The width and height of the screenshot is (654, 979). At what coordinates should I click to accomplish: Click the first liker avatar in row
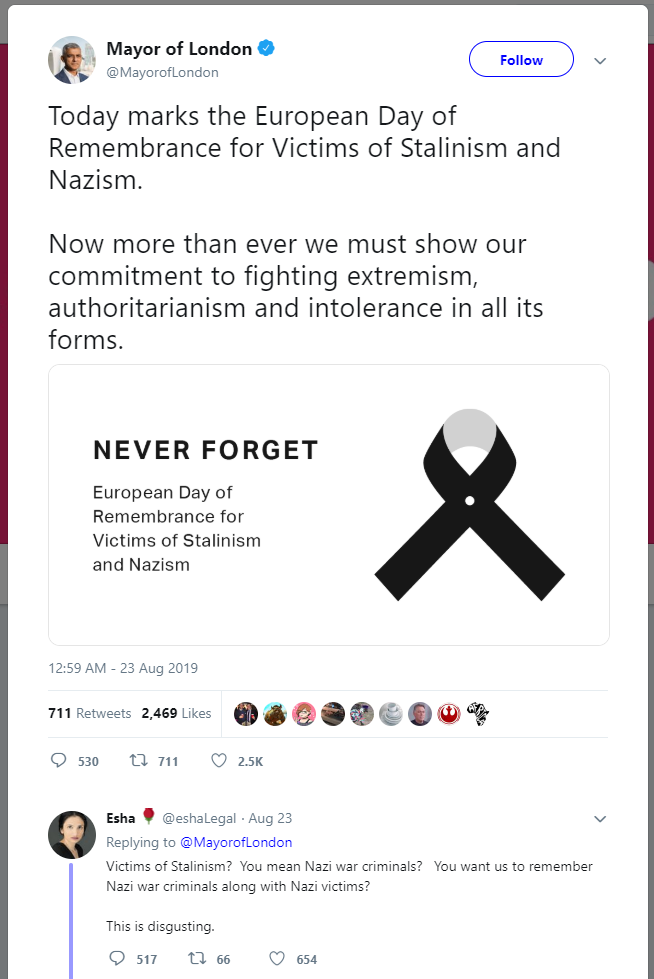(245, 714)
